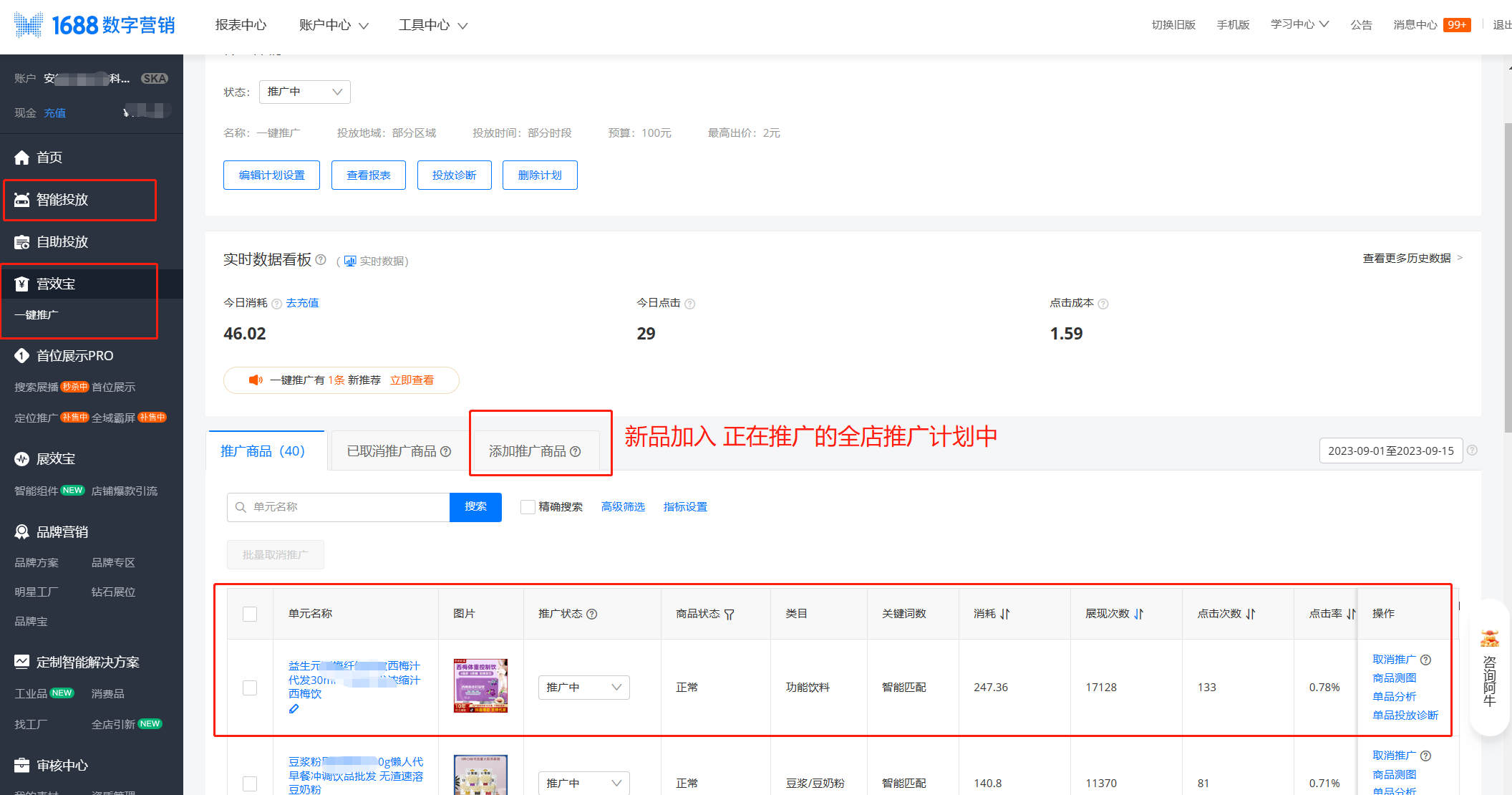Check the first product row checkbox
This screenshot has height=795, width=1512.
pyautogui.click(x=250, y=688)
